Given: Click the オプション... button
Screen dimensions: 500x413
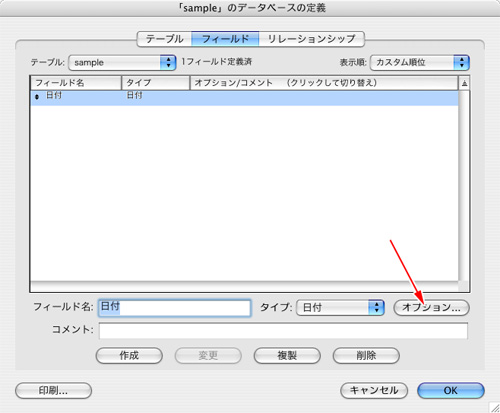Looking at the screenshot, I should coord(431,307).
